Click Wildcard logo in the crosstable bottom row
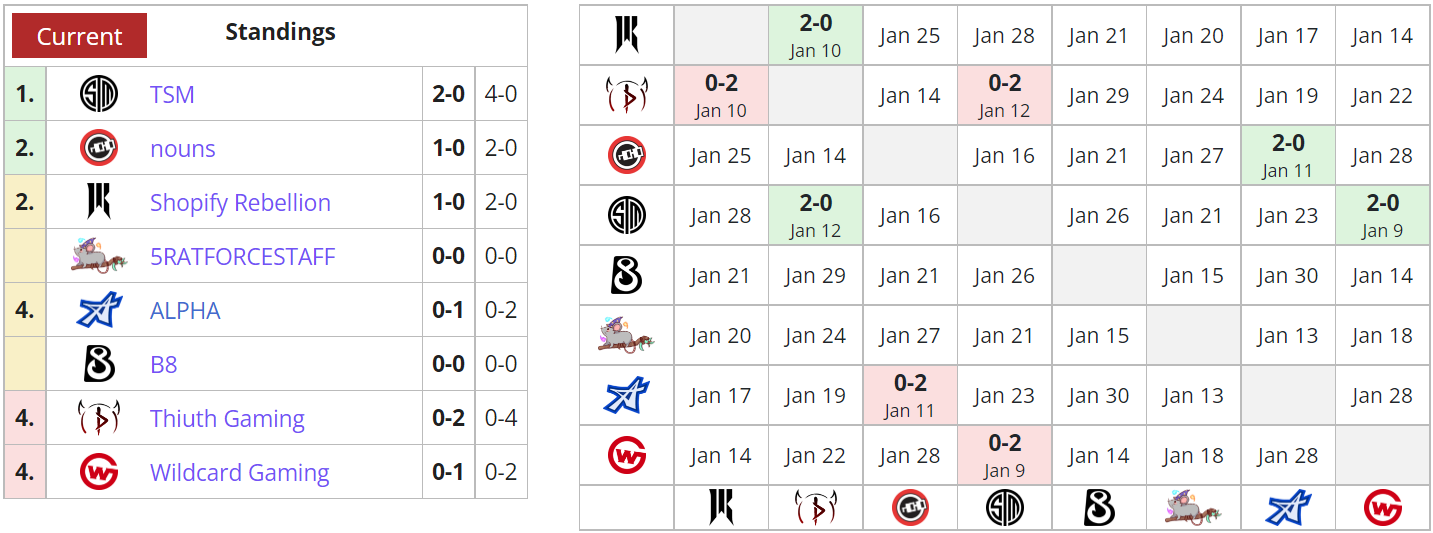This screenshot has width=1433, height=533. coord(1382,508)
